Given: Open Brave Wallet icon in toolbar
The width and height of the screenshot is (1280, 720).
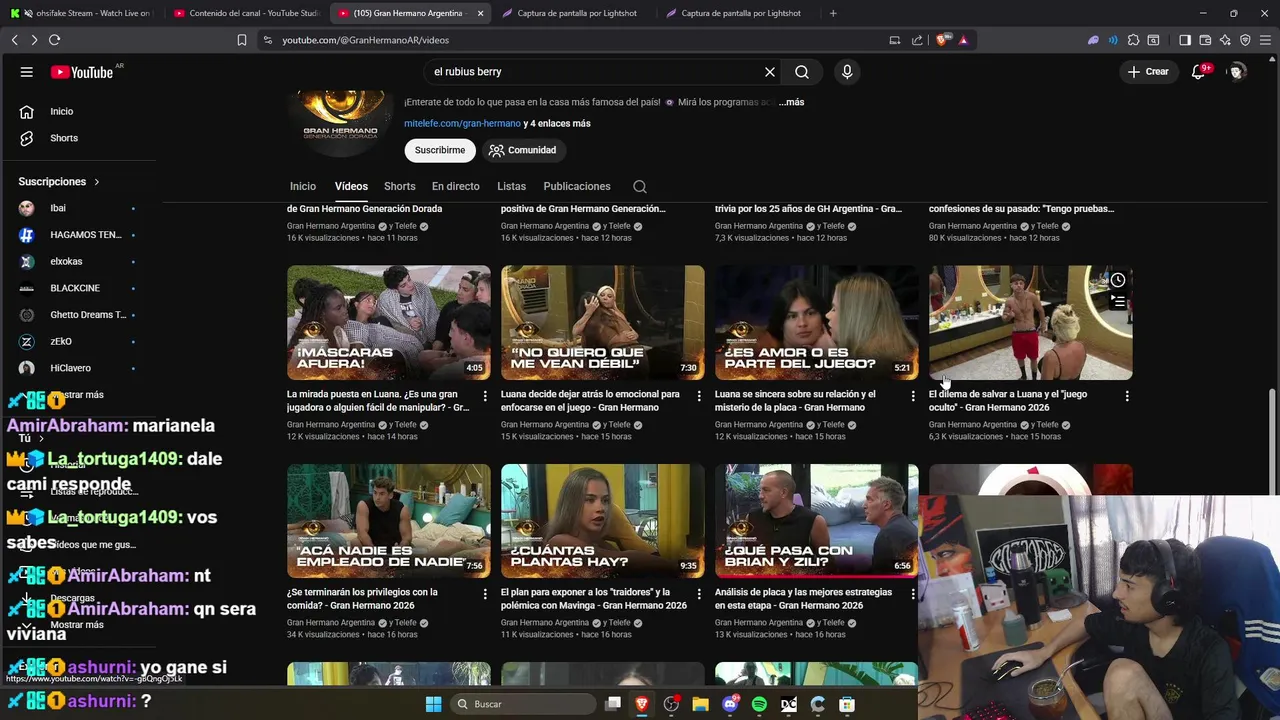Looking at the screenshot, I should 1205,40.
